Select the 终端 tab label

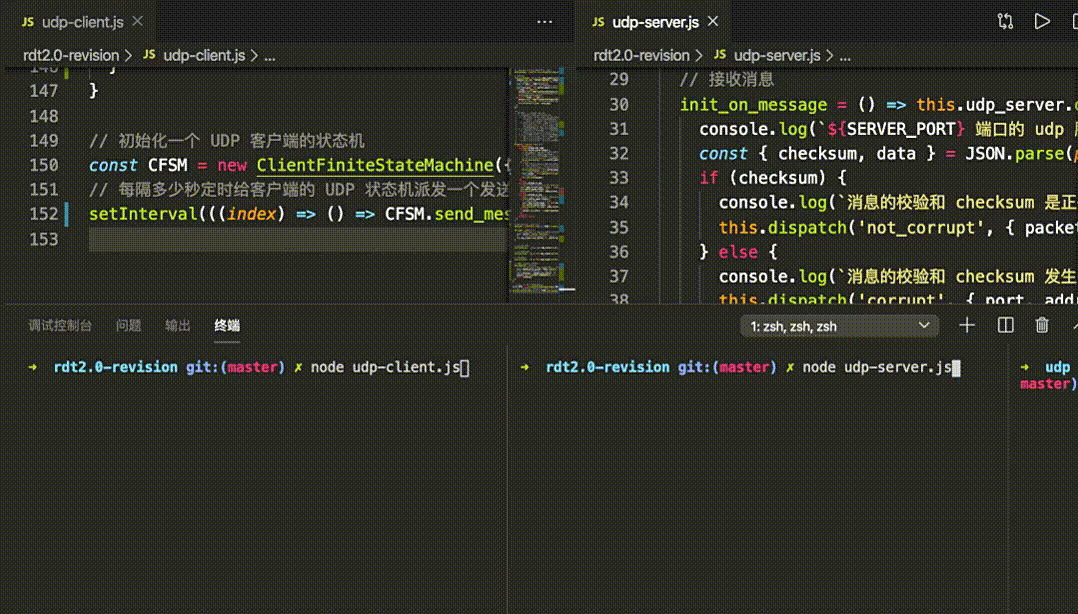(x=228, y=325)
